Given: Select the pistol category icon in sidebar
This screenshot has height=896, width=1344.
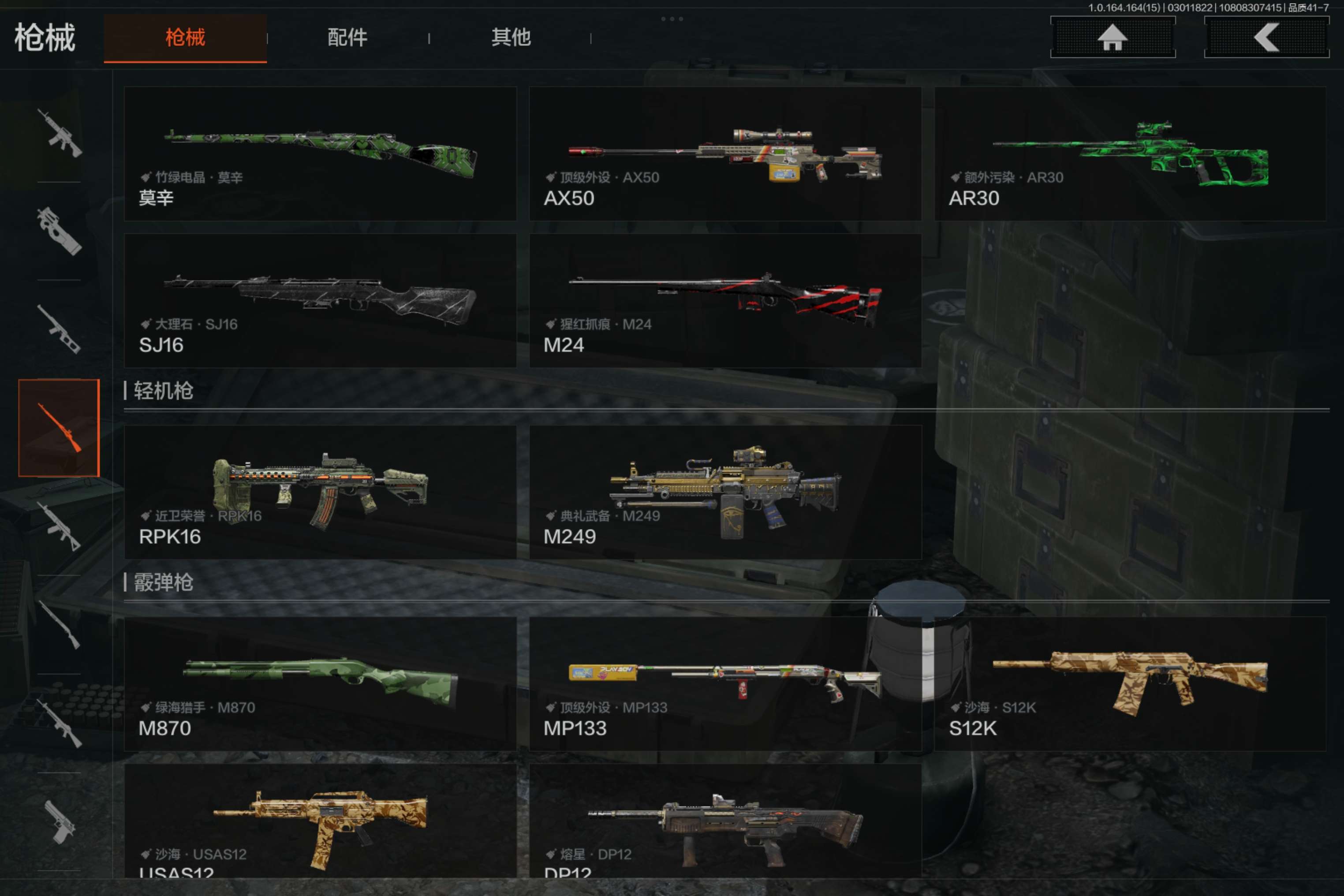Looking at the screenshot, I should pyautogui.click(x=60, y=822).
